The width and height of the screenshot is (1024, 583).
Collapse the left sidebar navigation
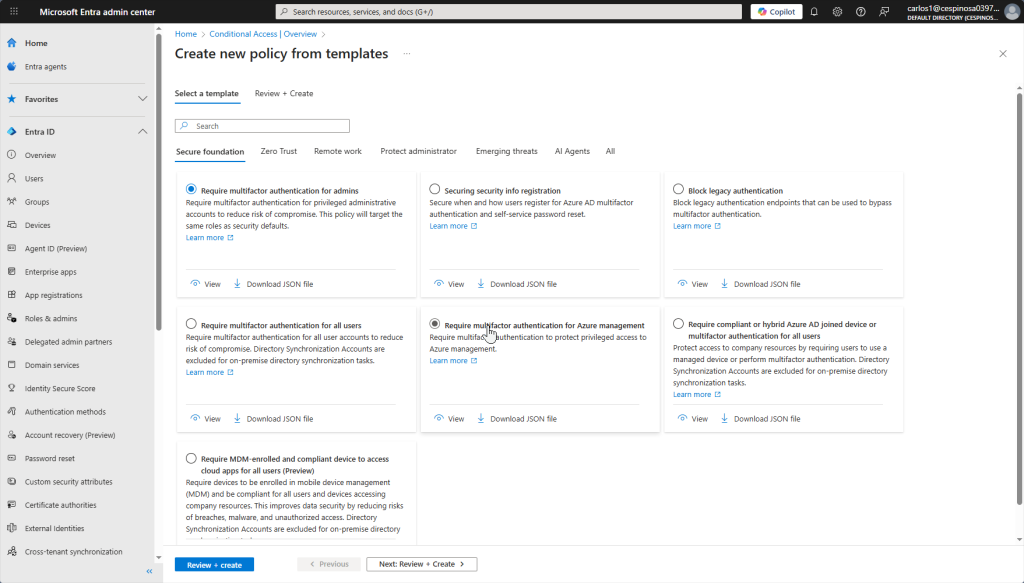coord(149,571)
